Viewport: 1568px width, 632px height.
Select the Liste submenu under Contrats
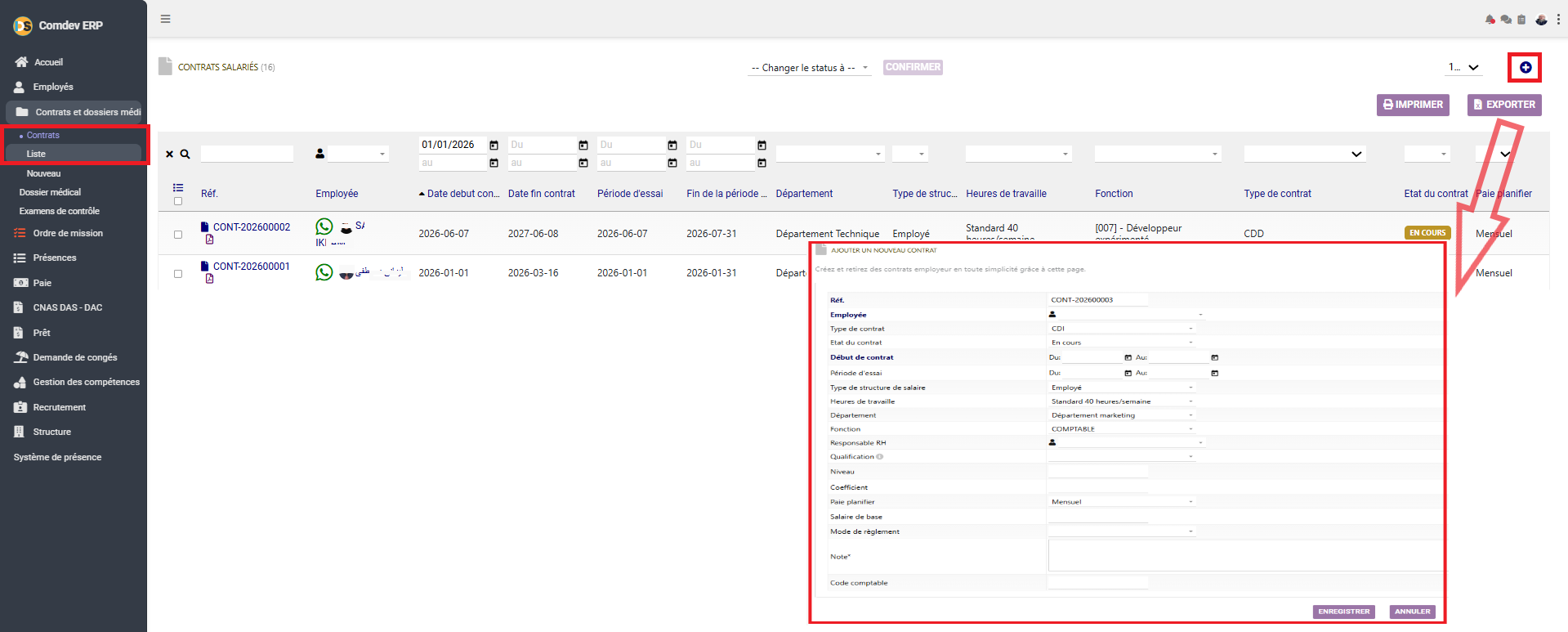pos(73,154)
